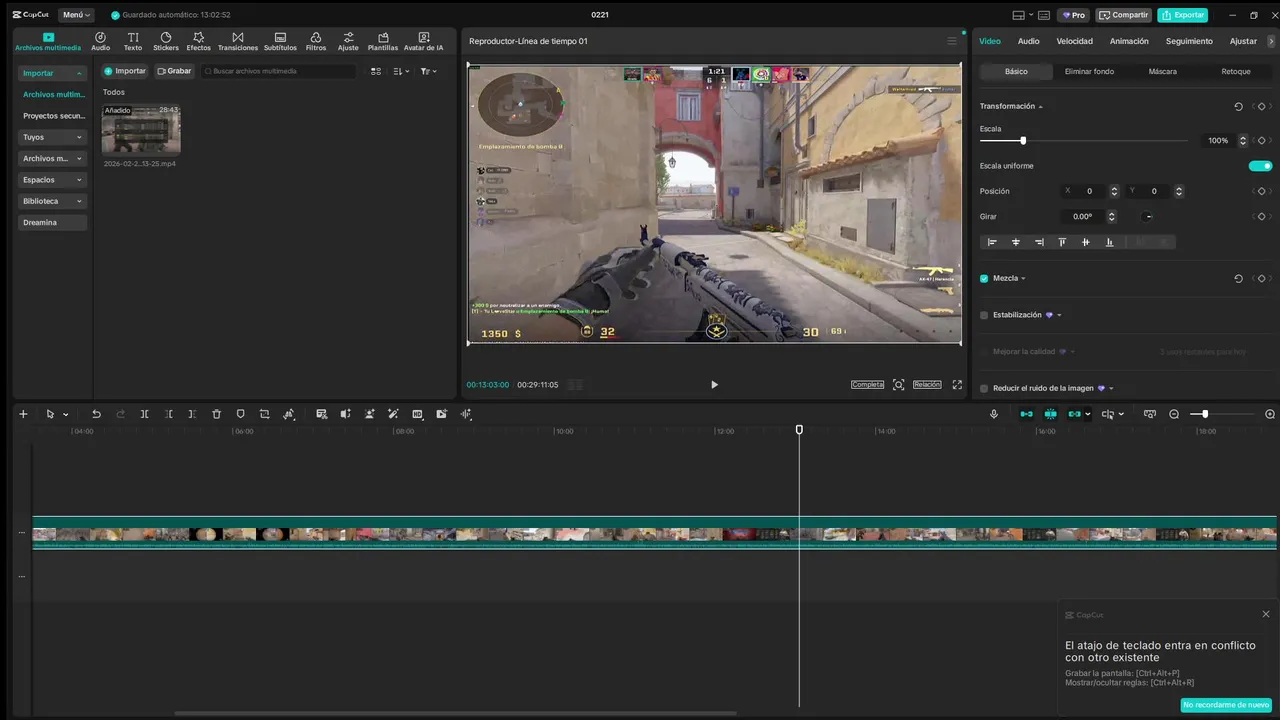Open the Filtros panel
Screen dimensions: 1280x720
316,41
